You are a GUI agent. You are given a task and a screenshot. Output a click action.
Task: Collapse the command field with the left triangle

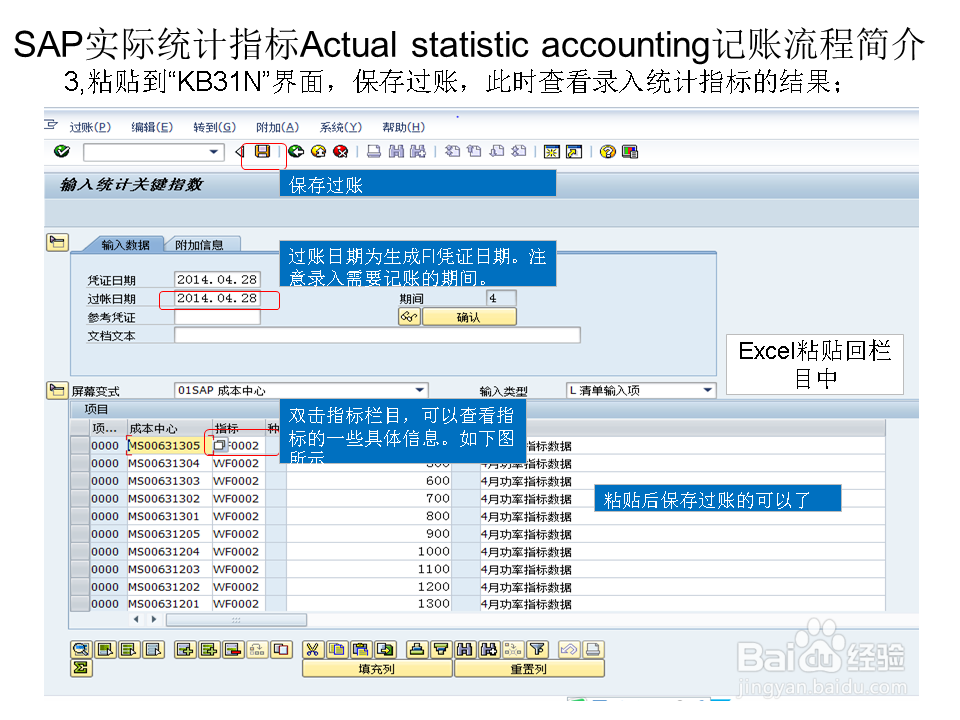point(239,151)
